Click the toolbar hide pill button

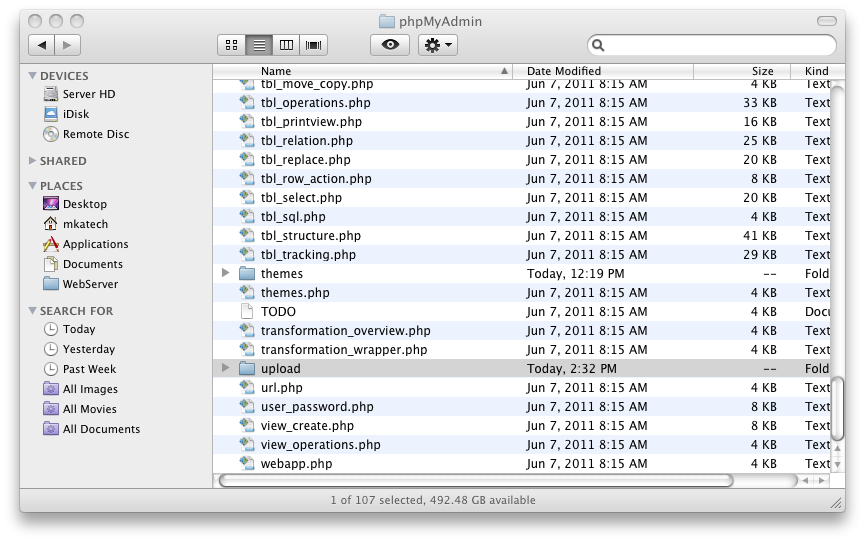click(826, 21)
